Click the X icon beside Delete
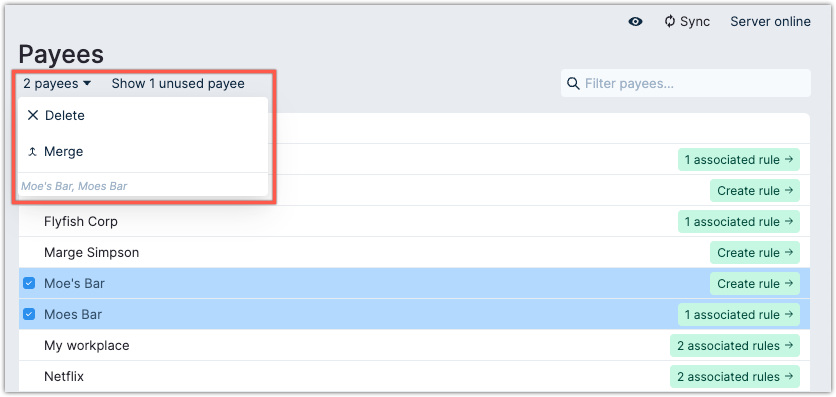The image size is (836, 397). pyautogui.click(x=33, y=115)
